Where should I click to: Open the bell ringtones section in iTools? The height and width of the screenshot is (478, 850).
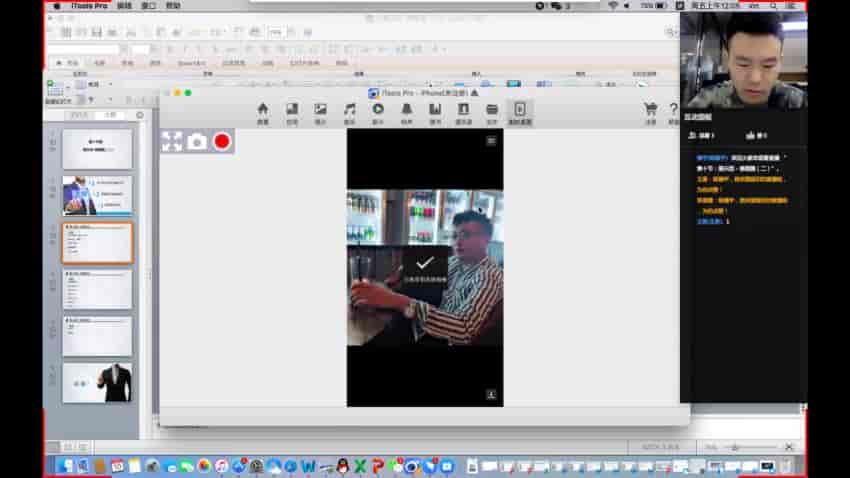click(407, 111)
